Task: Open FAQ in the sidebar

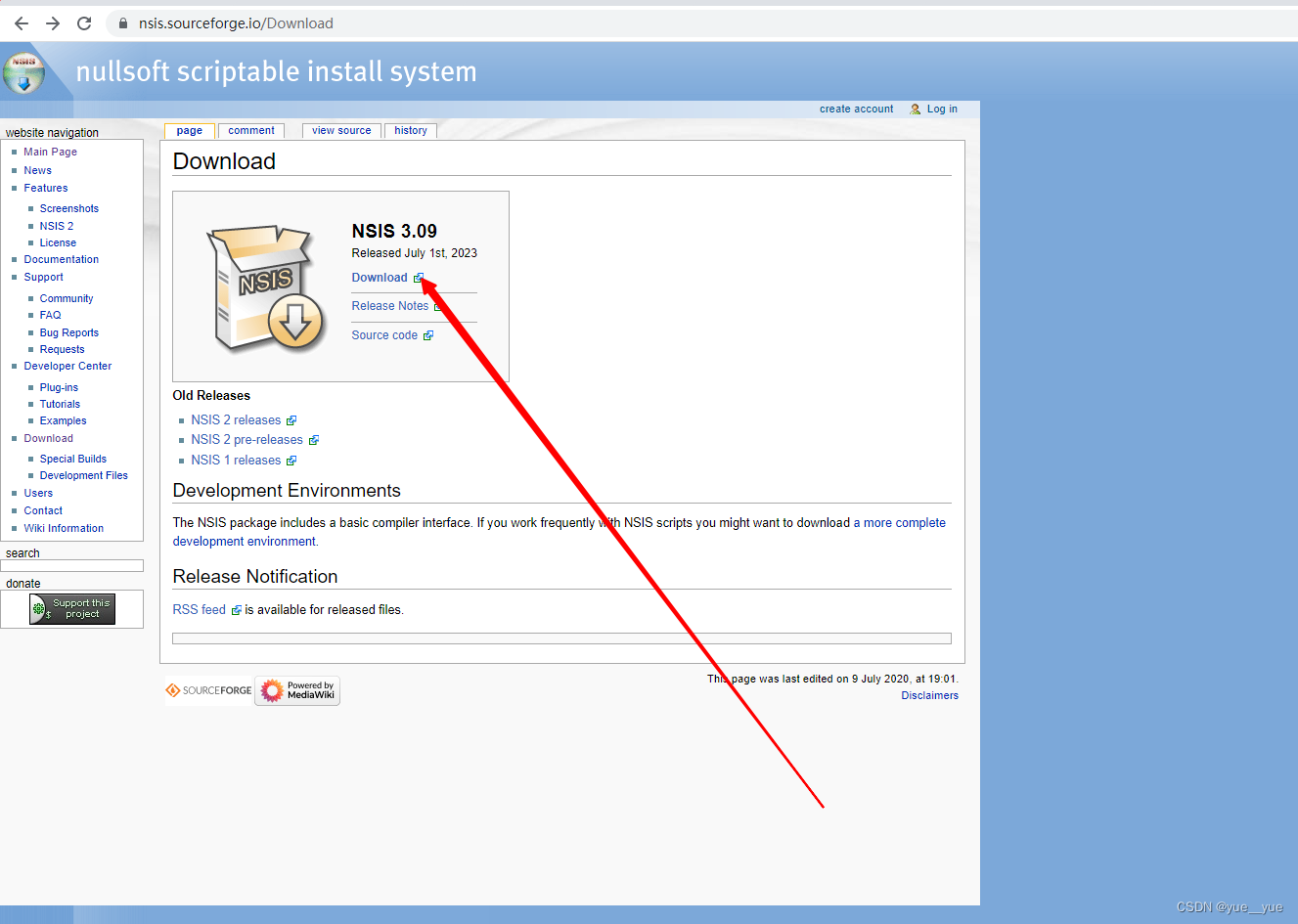Action: tap(51, 316)
